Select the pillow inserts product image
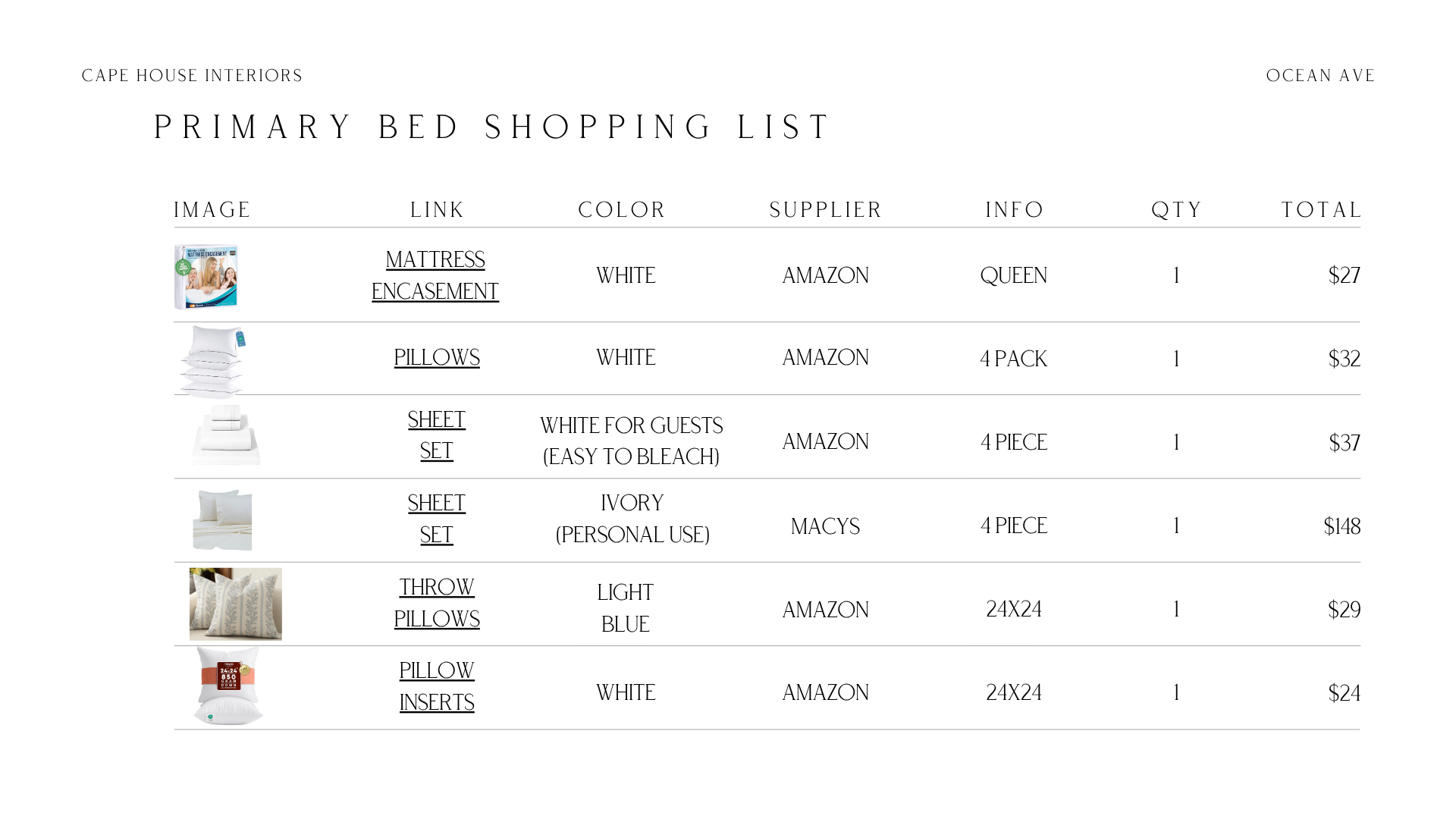 point(228,686)
